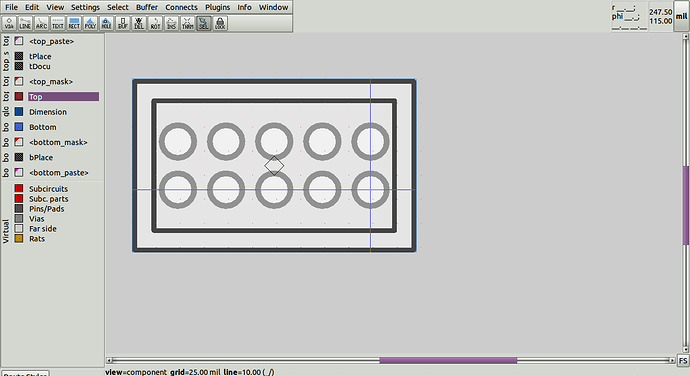Viewport: 690px width, 376px height.
Task: Enable the LOCK tool
Action: [220, 23]
